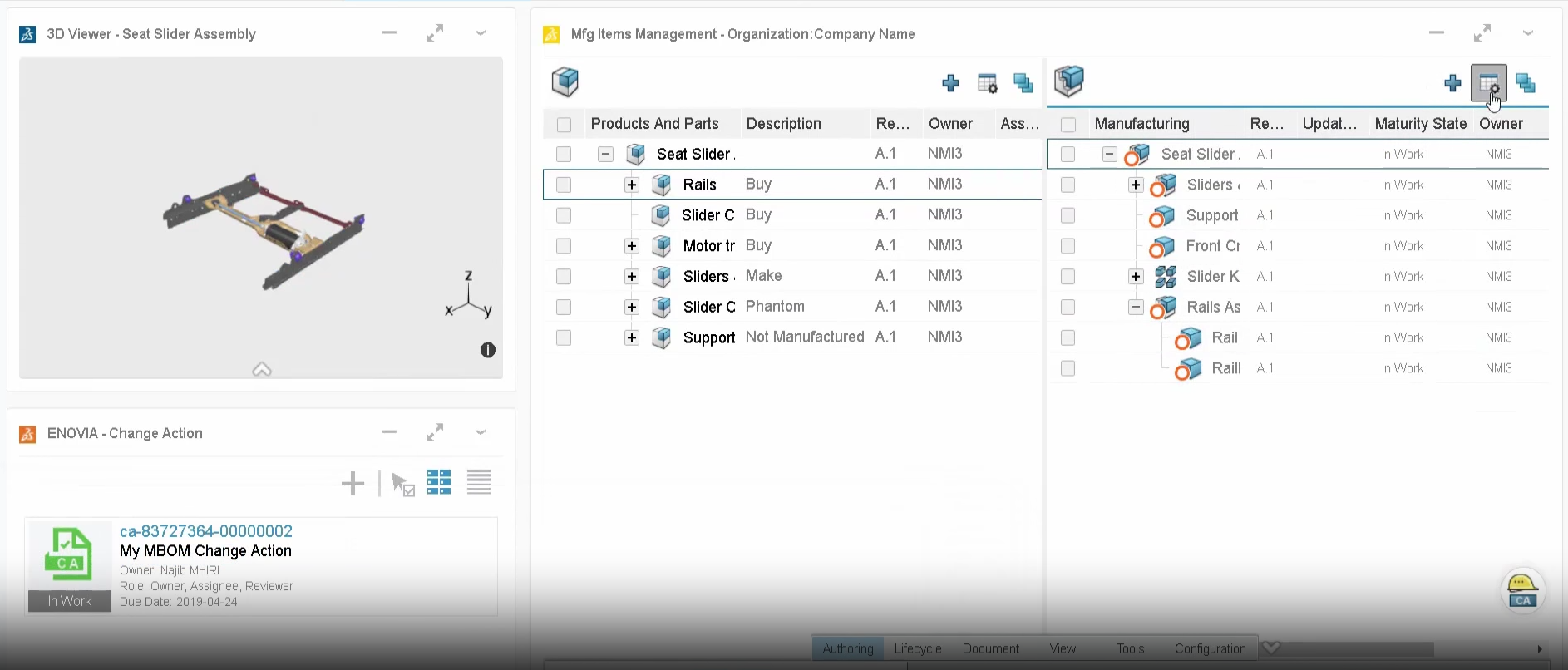
Task: Select all Manufacturing rows via header checkbox
Action: pos(1068,125)
